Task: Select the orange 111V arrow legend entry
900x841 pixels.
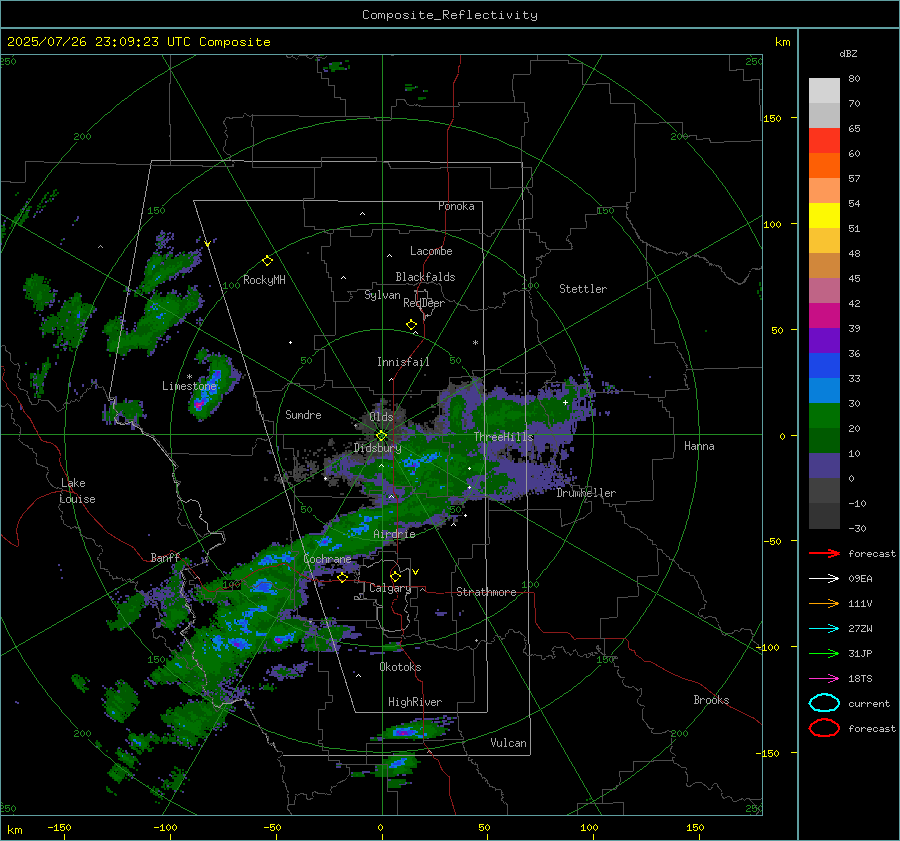Action: point(824,603)
